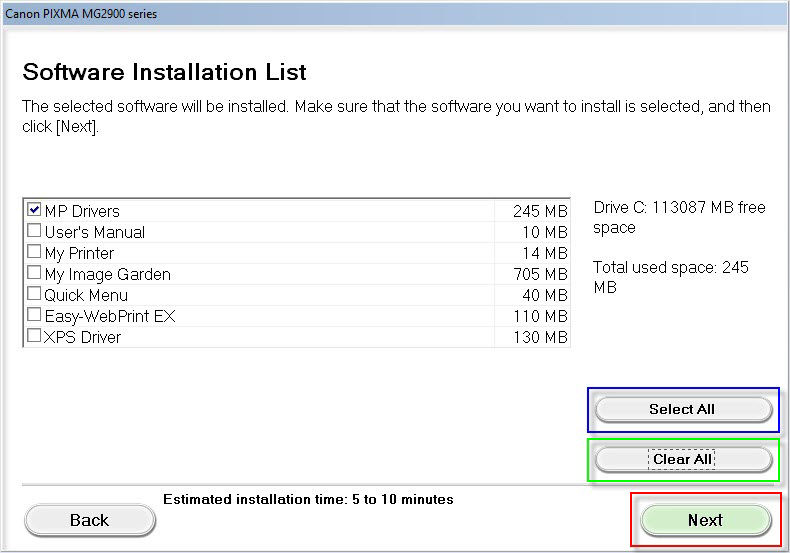Image resolution: width=790 pixels, height=553 pixels.
Task: Click the Canon PIXMA MG2900 series title bar
Action: [81, 14]
